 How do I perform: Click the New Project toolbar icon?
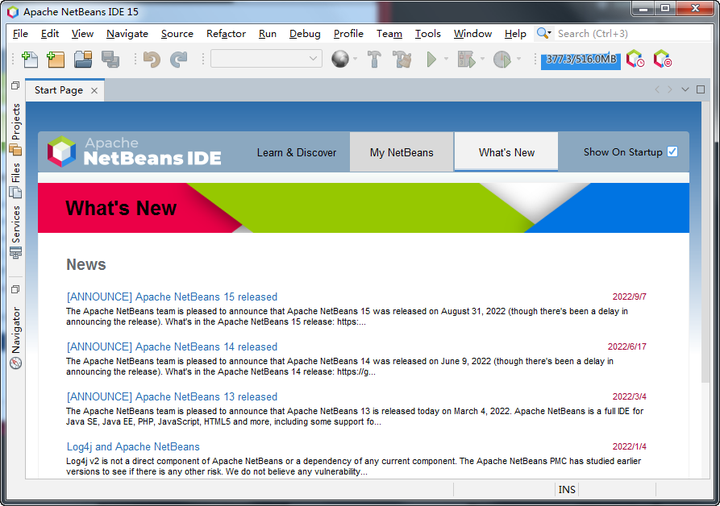[56, 59]
